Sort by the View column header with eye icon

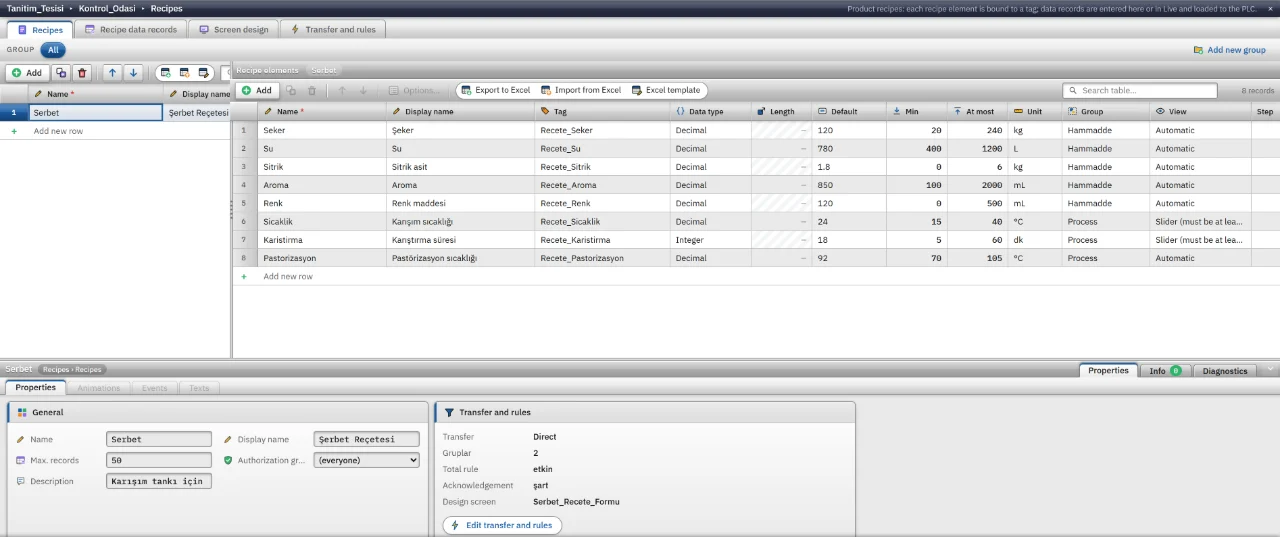tap(1200, 111)
